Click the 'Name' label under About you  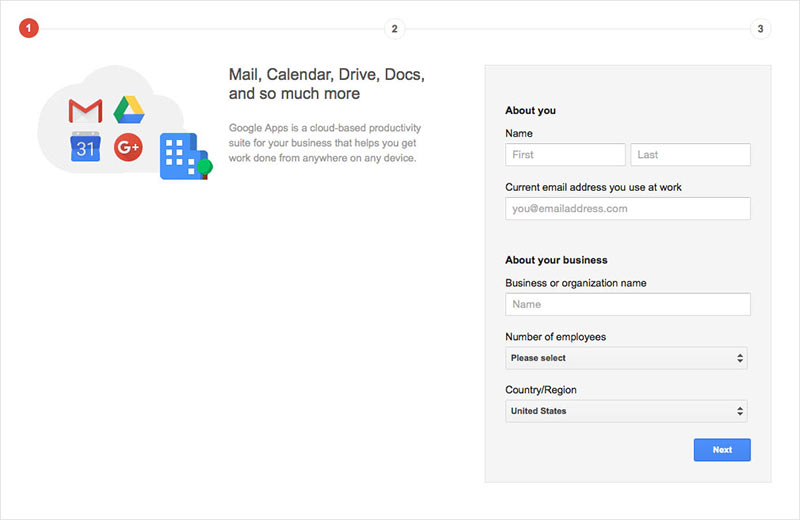(x=519, y=133)
